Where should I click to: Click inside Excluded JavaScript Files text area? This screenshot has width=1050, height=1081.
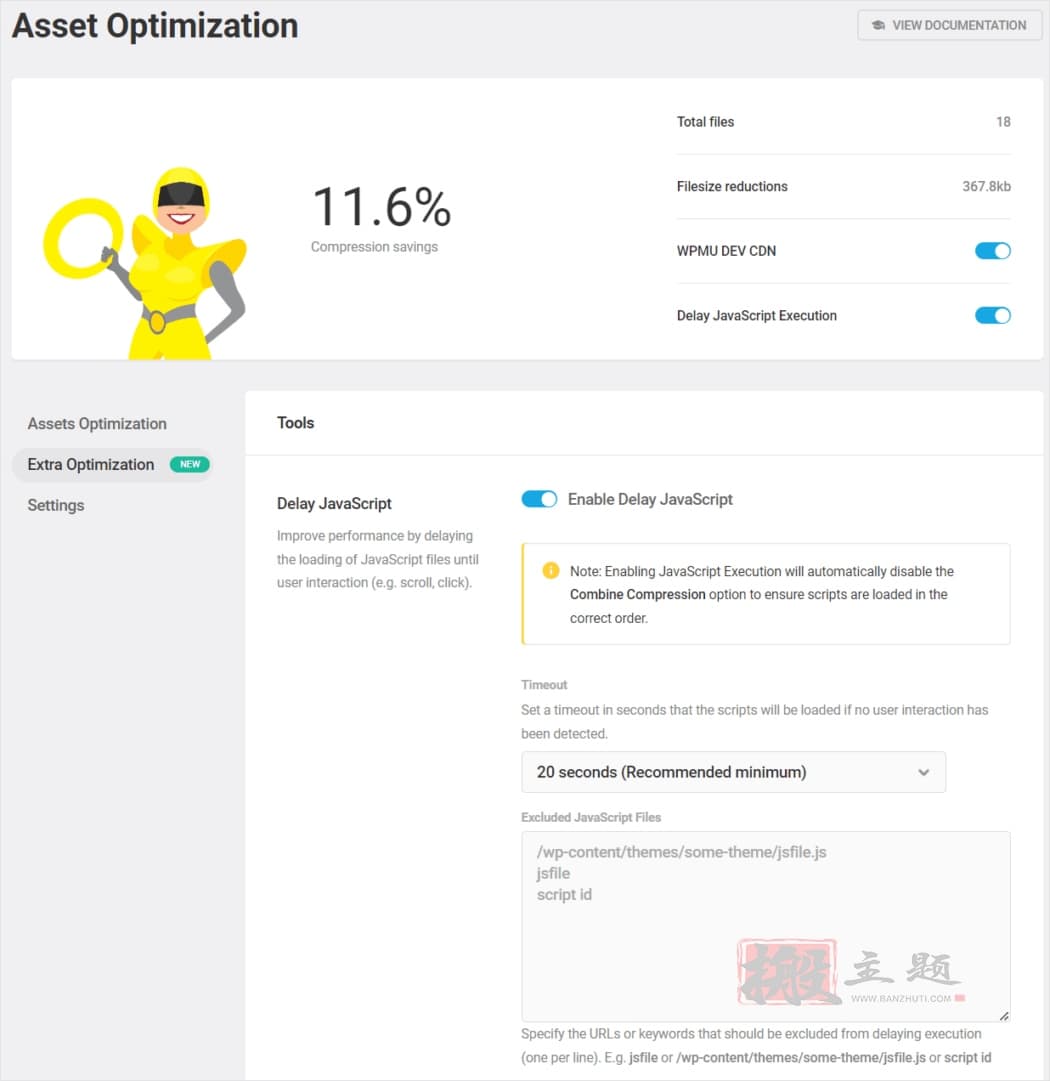point(766,927)
